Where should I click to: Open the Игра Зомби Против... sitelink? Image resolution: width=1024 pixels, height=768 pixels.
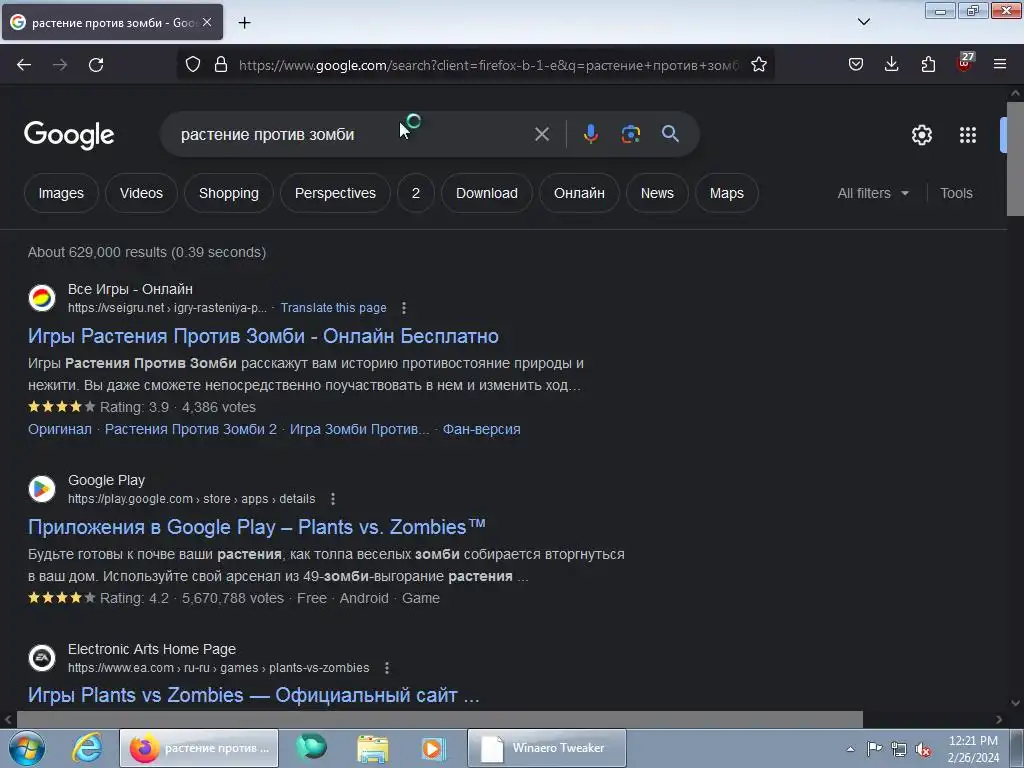coord(359,429)
